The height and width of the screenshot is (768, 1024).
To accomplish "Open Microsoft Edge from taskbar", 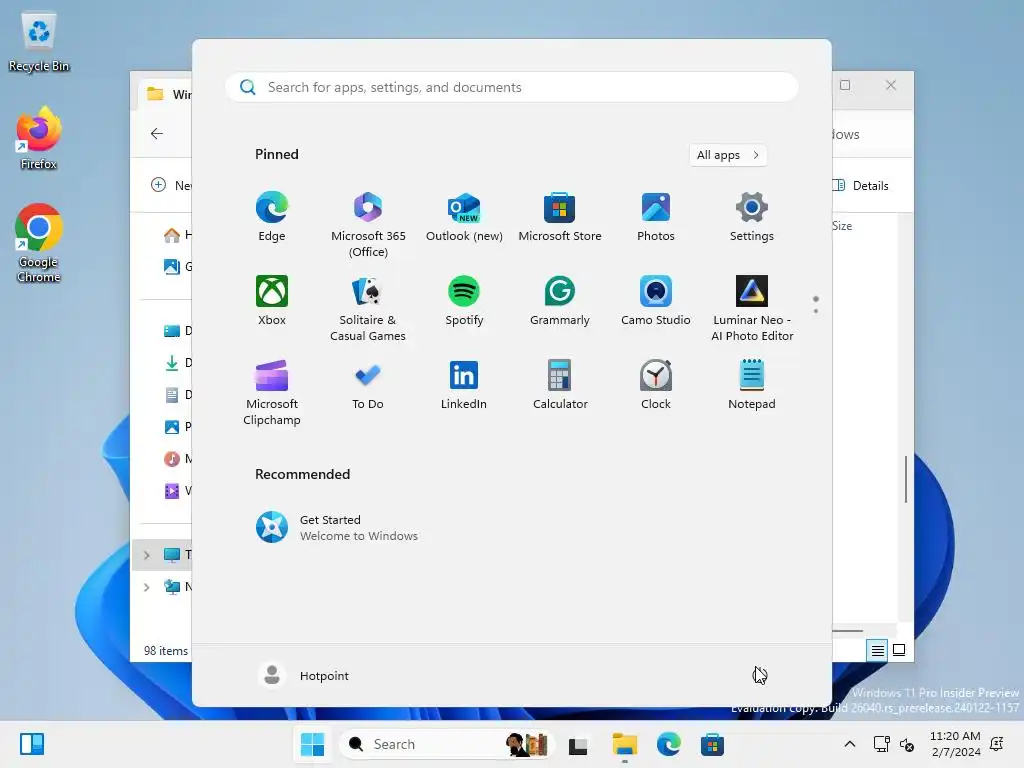I will 668,744.
